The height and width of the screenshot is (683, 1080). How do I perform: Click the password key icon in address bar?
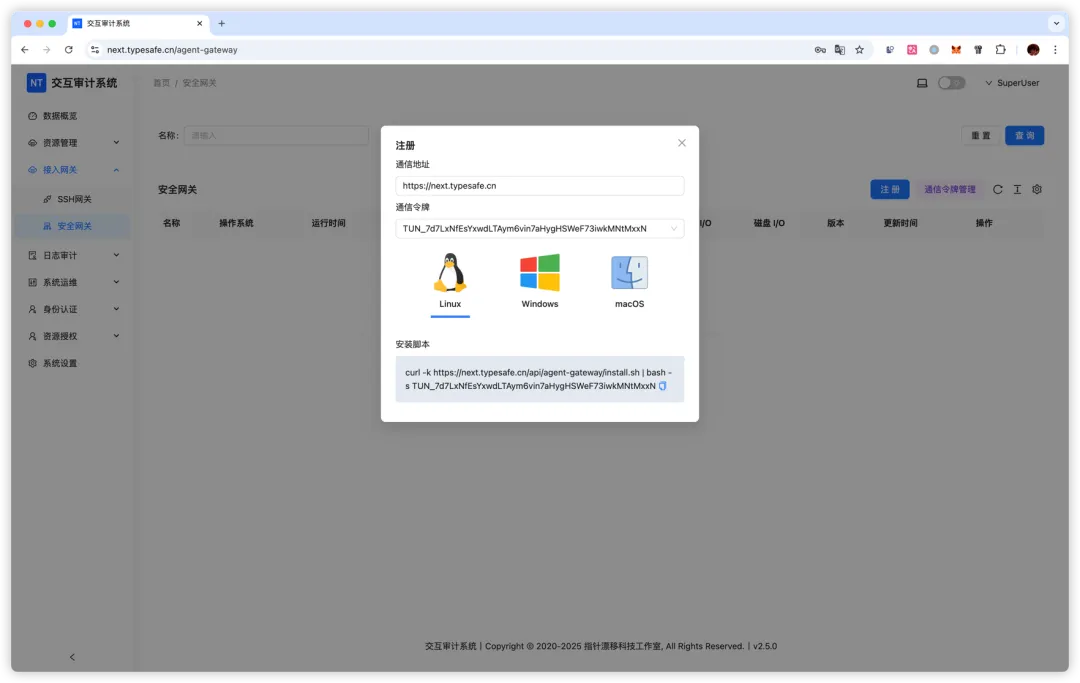tap(820, 50)
